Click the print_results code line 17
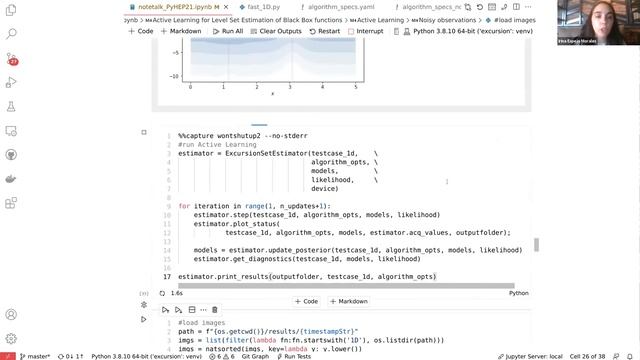 [307, 276]
